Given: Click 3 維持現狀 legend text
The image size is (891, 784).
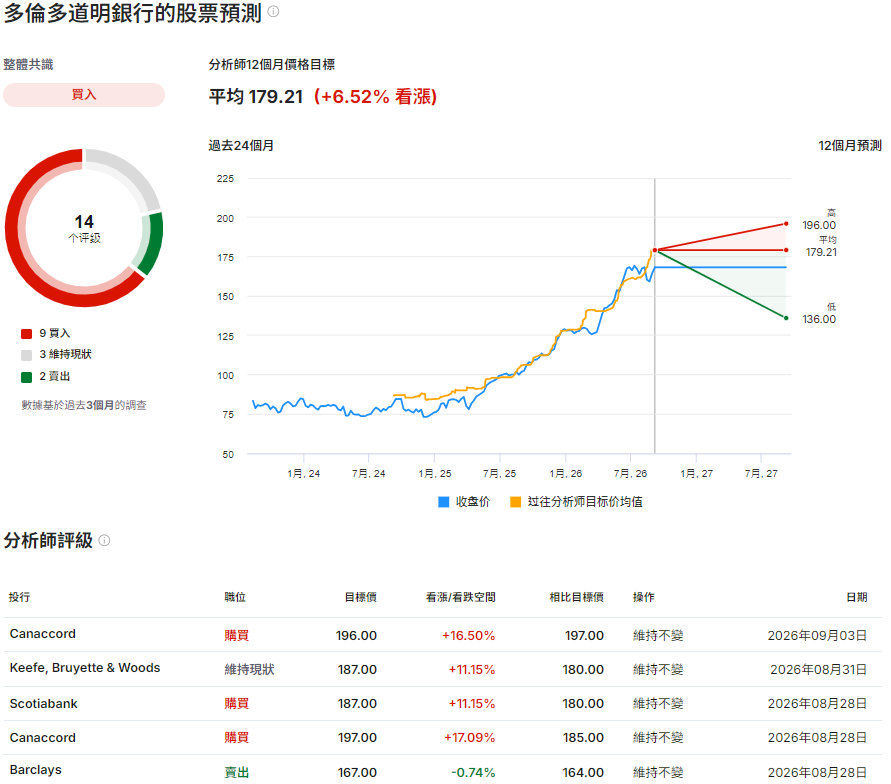Looking at the screenshot, I should pos(65,355).
